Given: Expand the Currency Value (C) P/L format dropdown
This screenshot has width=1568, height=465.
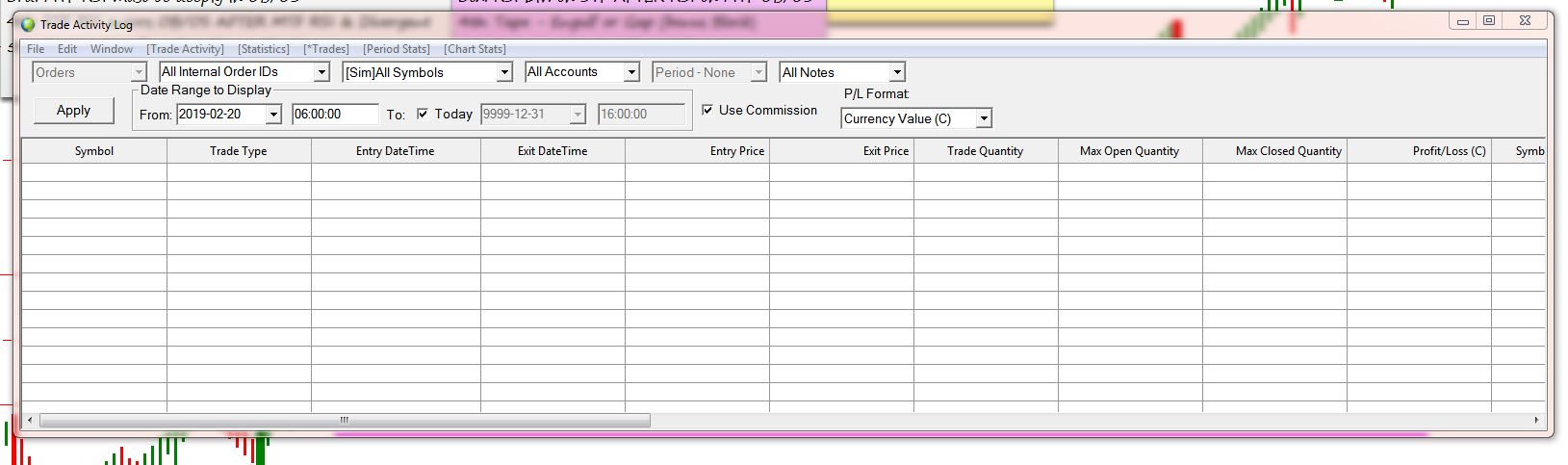Looking at the screenshot, I should (984, 118).
